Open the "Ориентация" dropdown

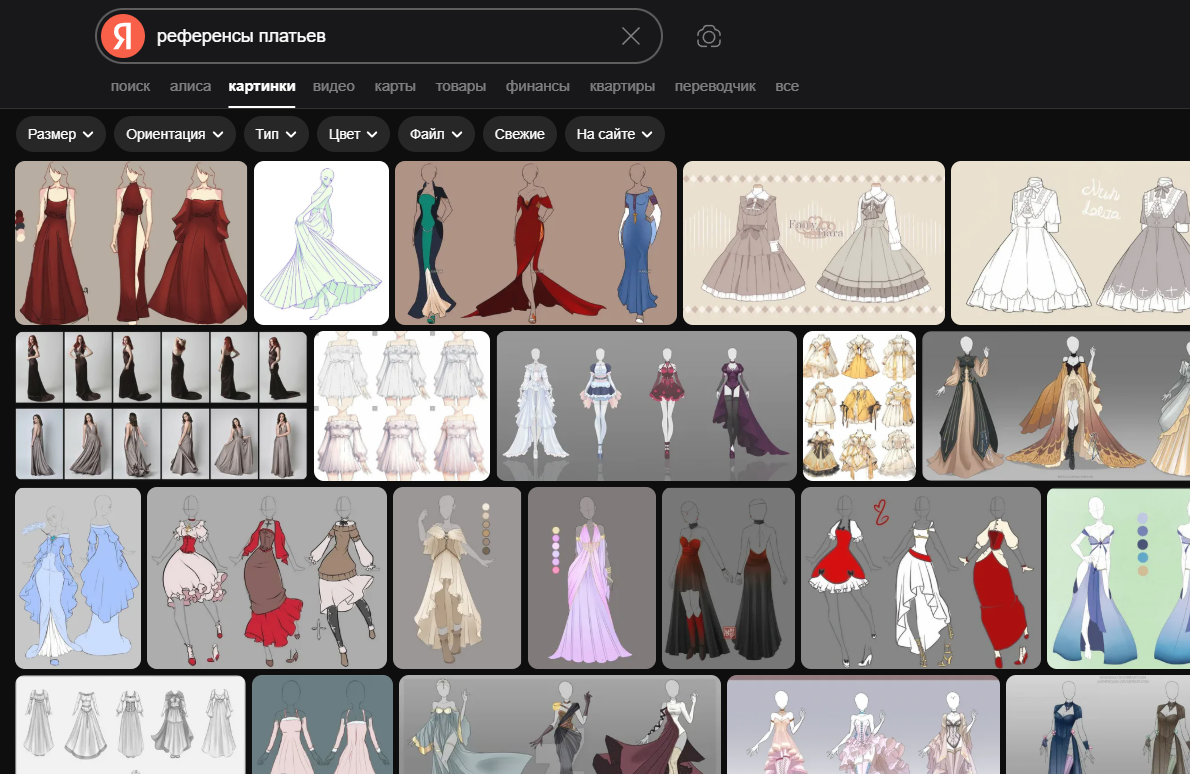[x=175, y=134]
